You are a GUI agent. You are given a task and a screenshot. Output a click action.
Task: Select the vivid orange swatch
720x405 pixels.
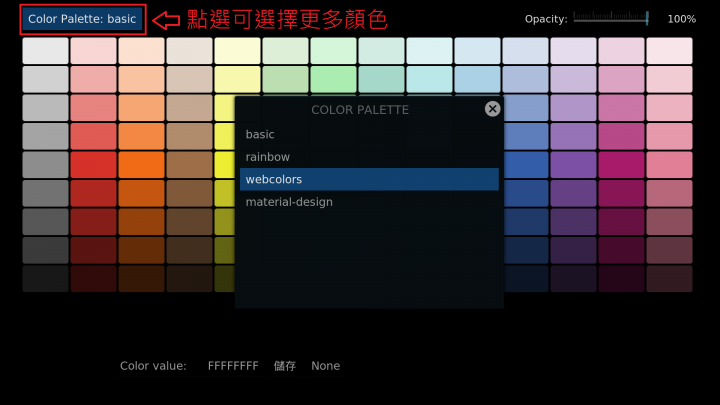point(141,164)
